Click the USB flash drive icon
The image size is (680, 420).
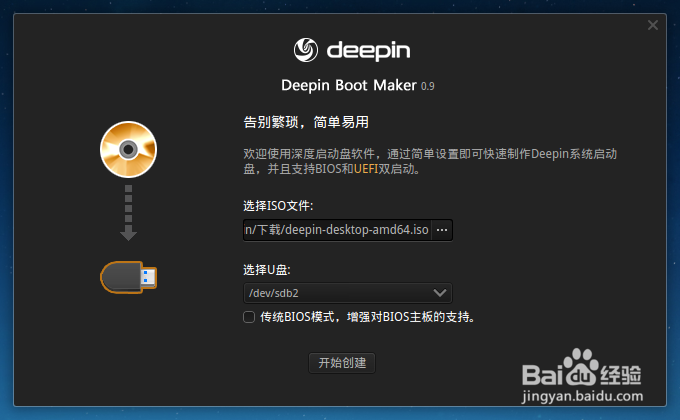(x=128, y=277)
